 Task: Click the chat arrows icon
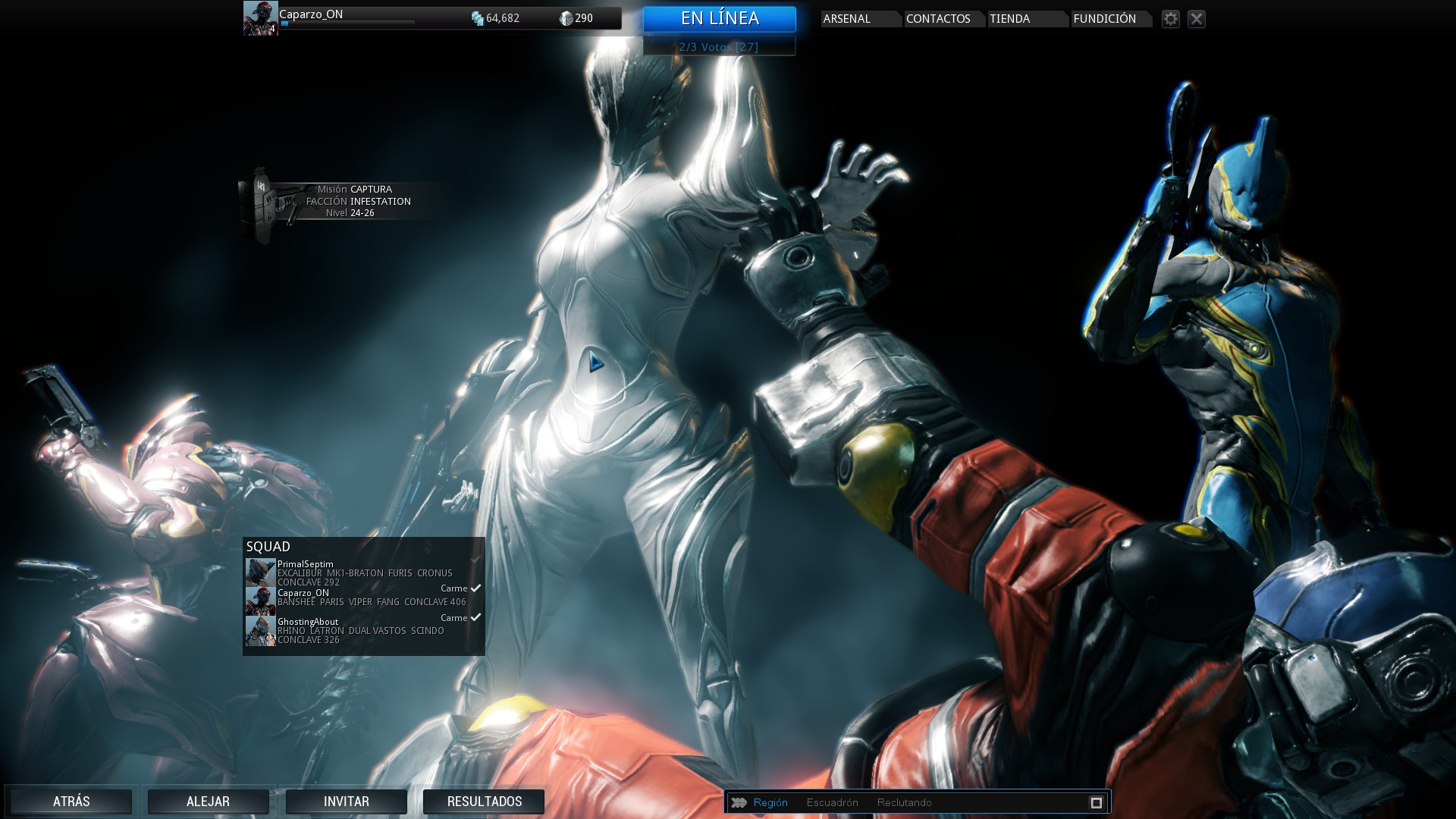click(739, 802)
